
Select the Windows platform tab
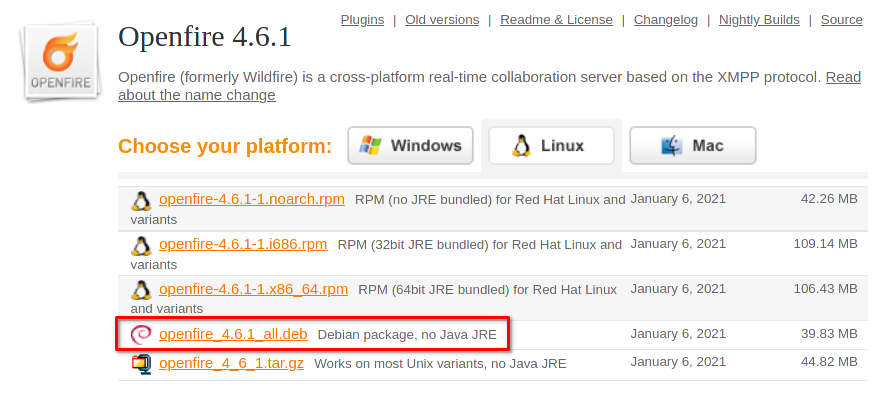pyautogui.click(x=410, y=145)
